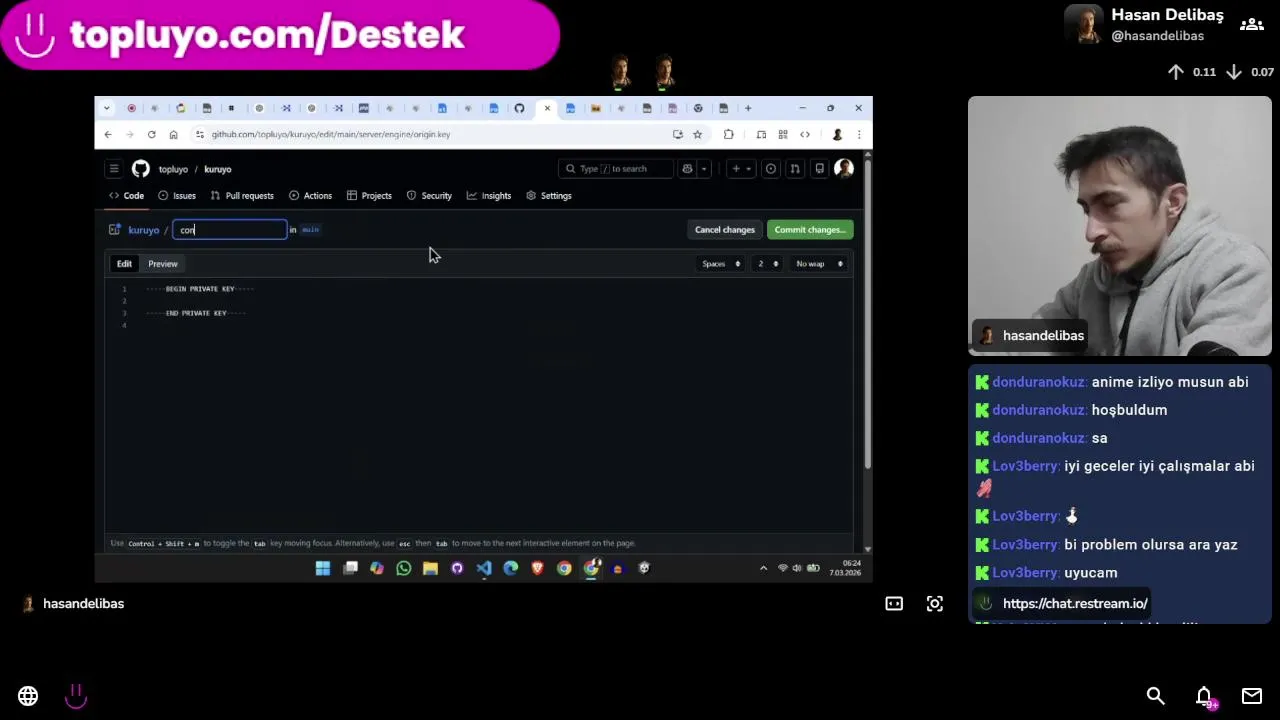Open File Explorer from the taskbar
Viewport: 1280px width, 720px height.
click(430, 568)
